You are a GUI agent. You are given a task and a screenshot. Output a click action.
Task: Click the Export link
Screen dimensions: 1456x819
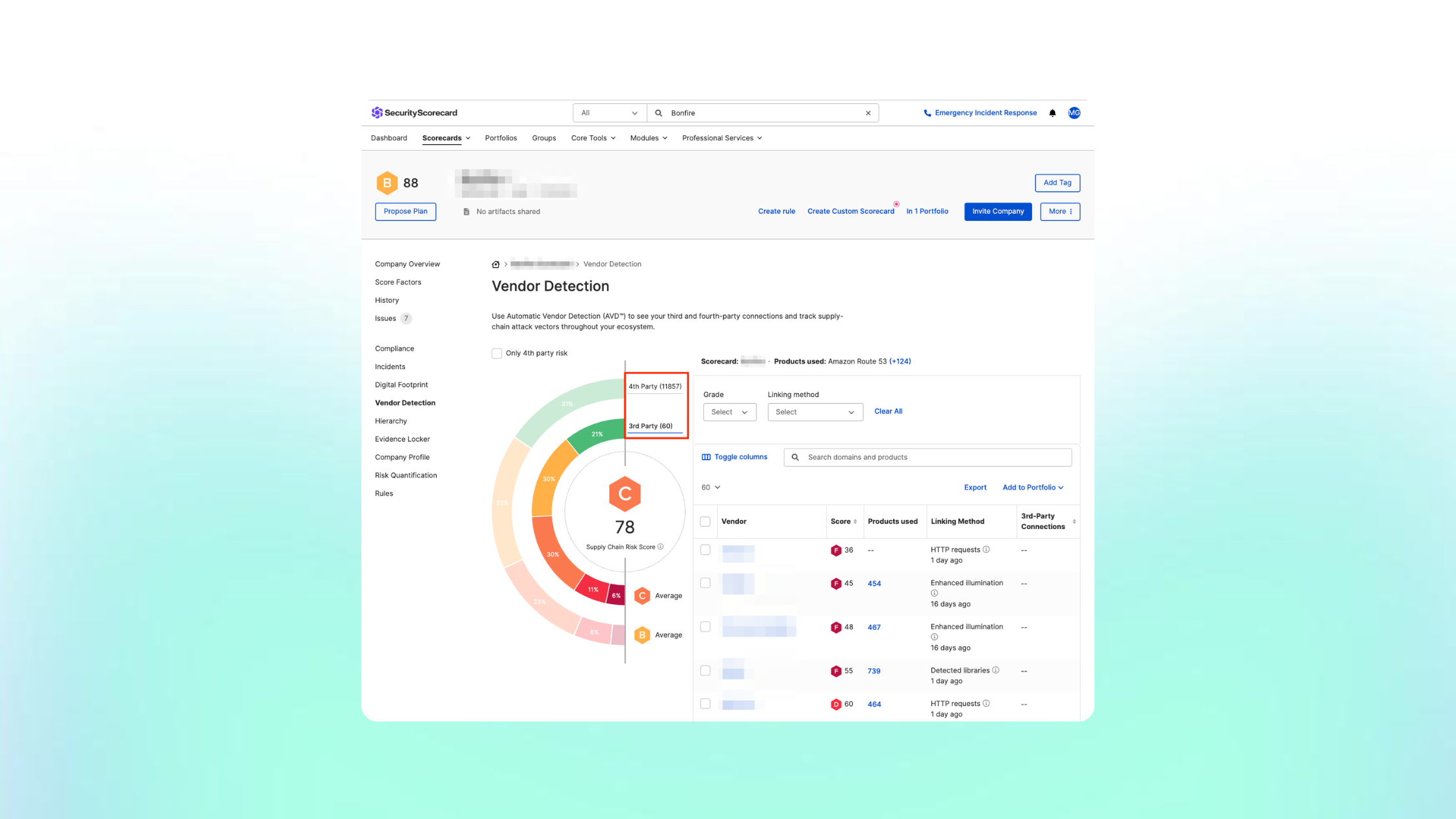[x=975, y=487]
